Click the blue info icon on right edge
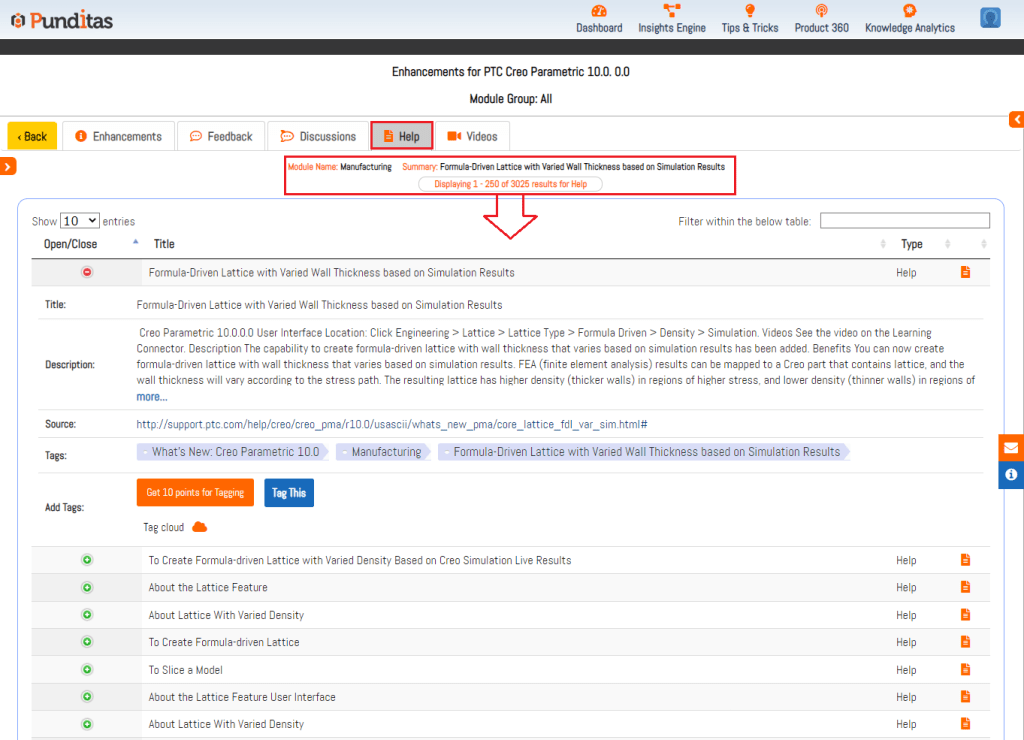Screen dimensions: 1024x740 coord(1011,474)
